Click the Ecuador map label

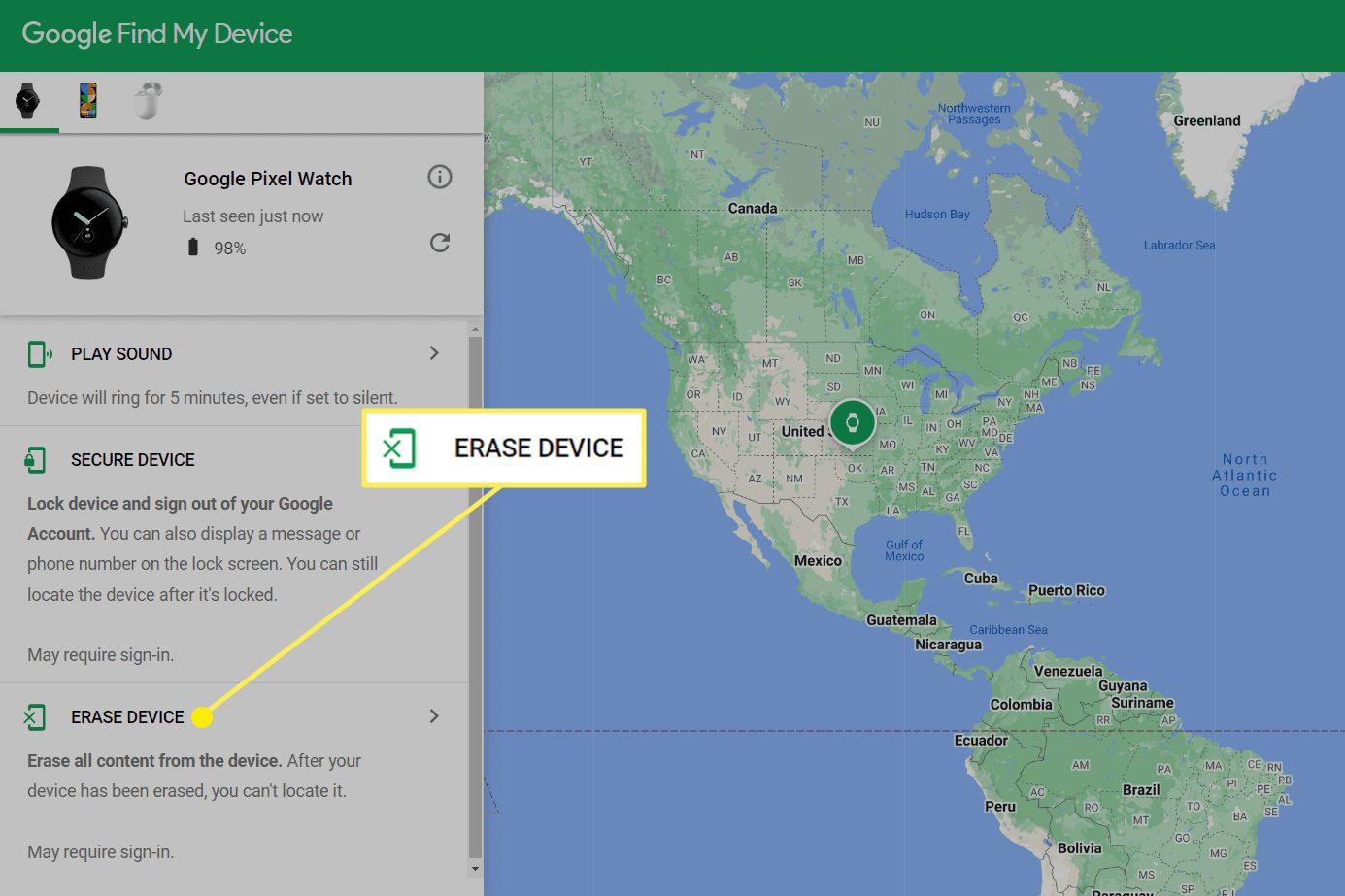981,741
